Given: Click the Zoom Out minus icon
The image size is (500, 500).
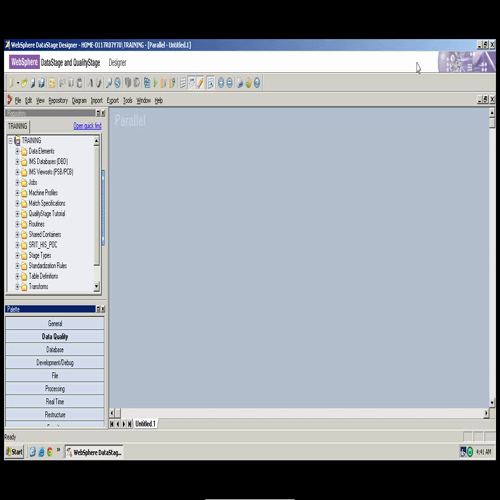Looking at the screenshot, I should coord(229,83).
